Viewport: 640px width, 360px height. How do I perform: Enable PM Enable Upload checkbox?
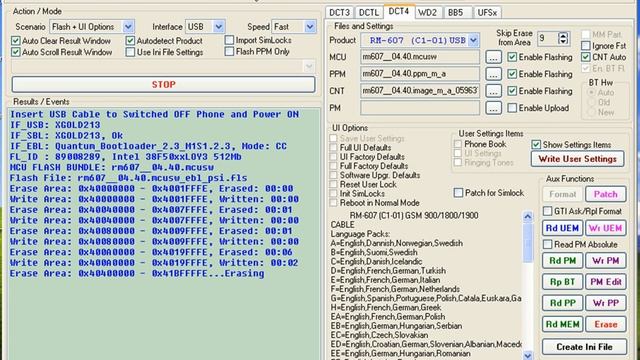(x=512, y=108)
